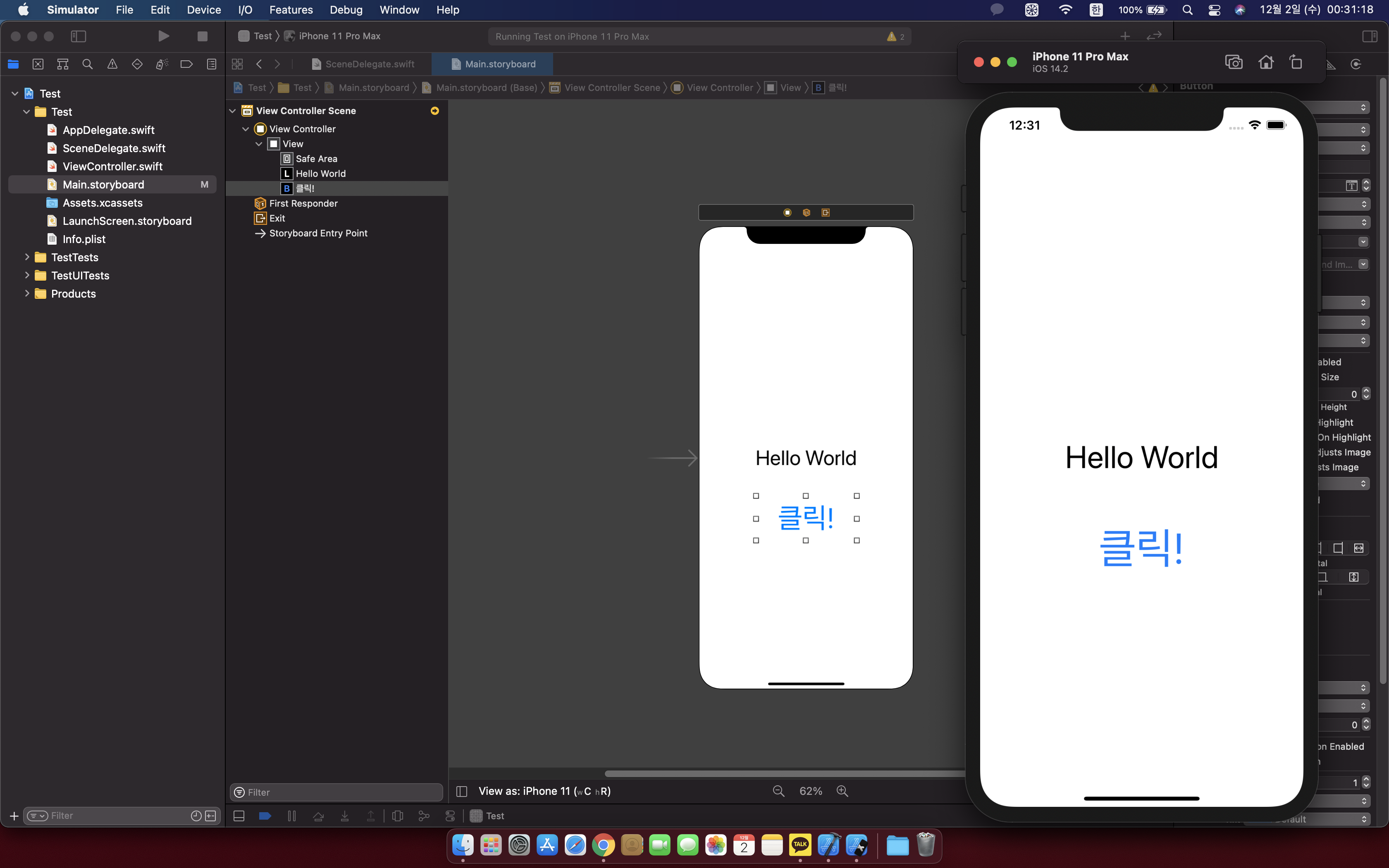Click the Run play button in Xcode
1389x868 pixels.
(164, 36)
